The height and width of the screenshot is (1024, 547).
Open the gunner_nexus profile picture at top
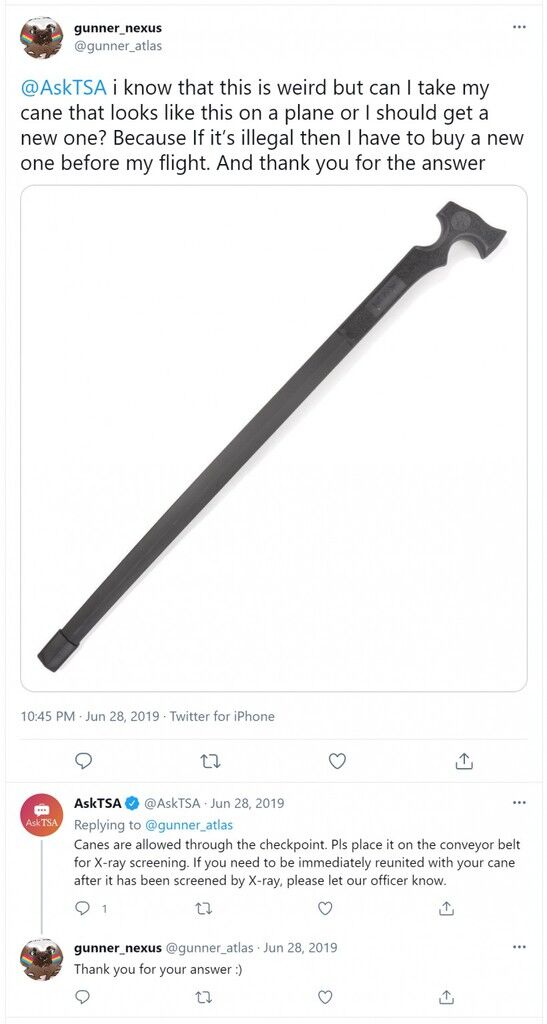tap(42, 37)
